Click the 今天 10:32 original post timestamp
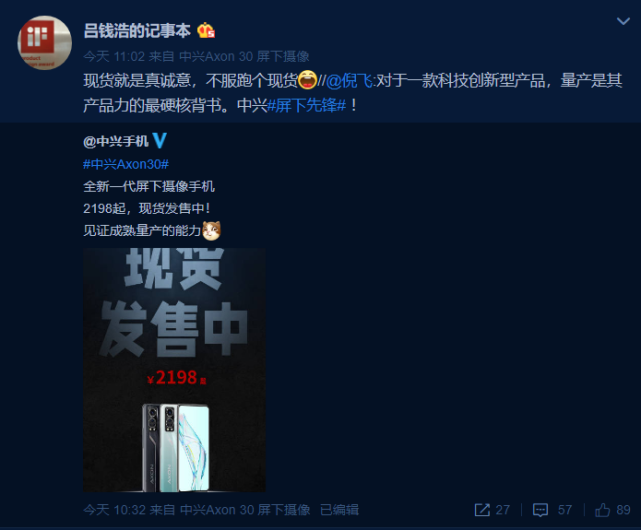 (114, 510)
